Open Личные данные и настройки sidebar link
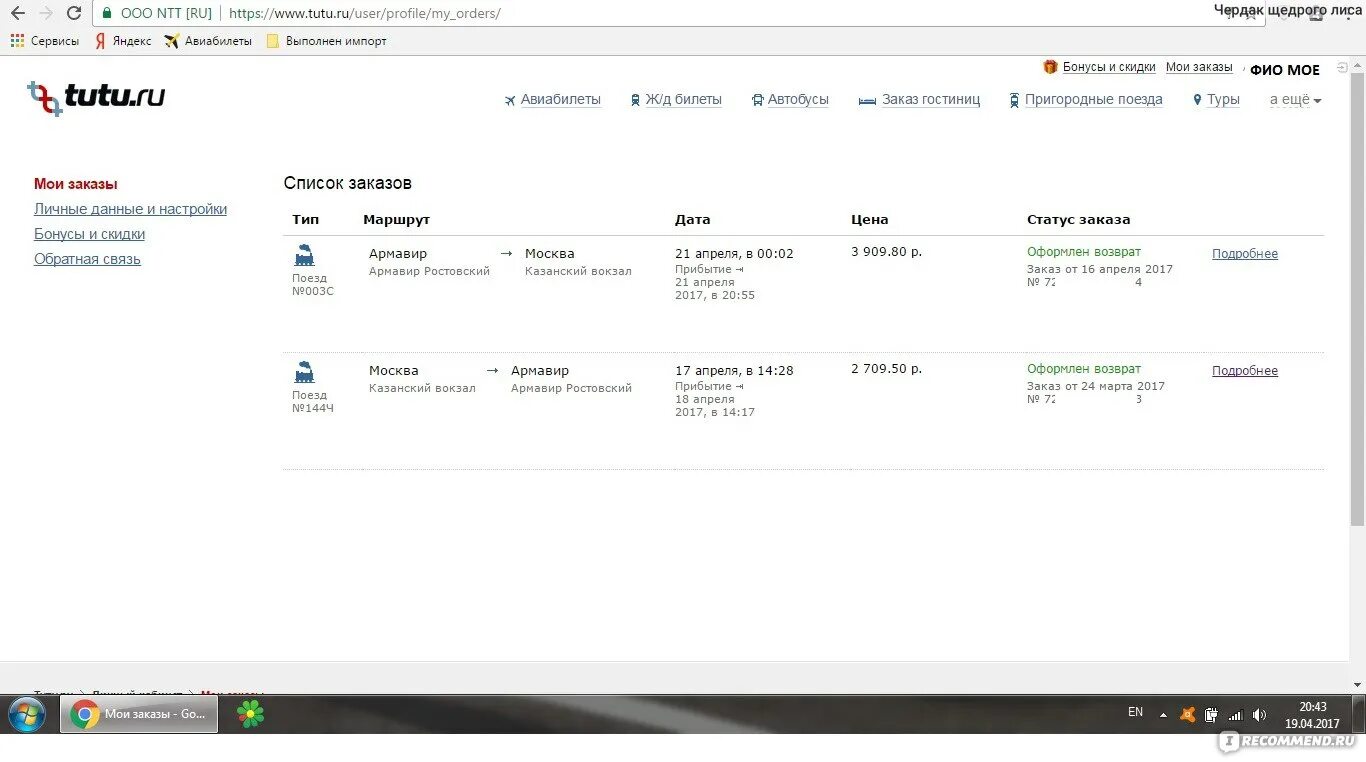 tap(130, 209)
